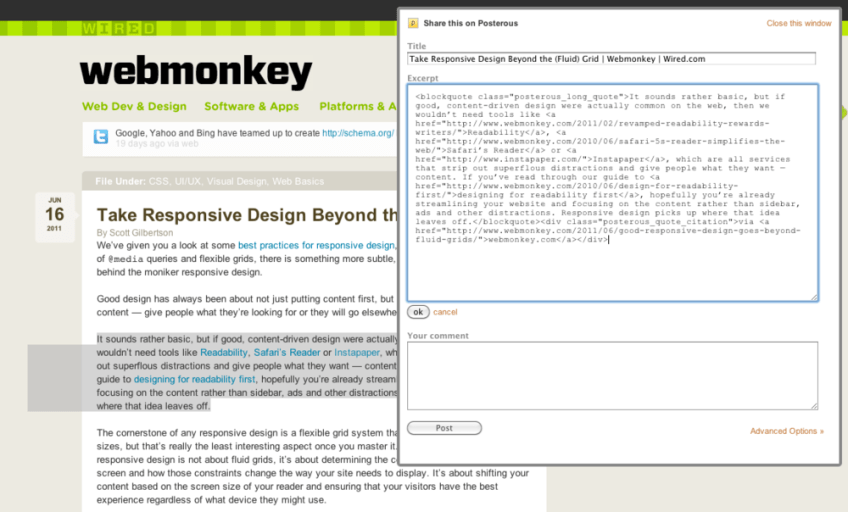Open the Software & Apps menu

point(251,106)
